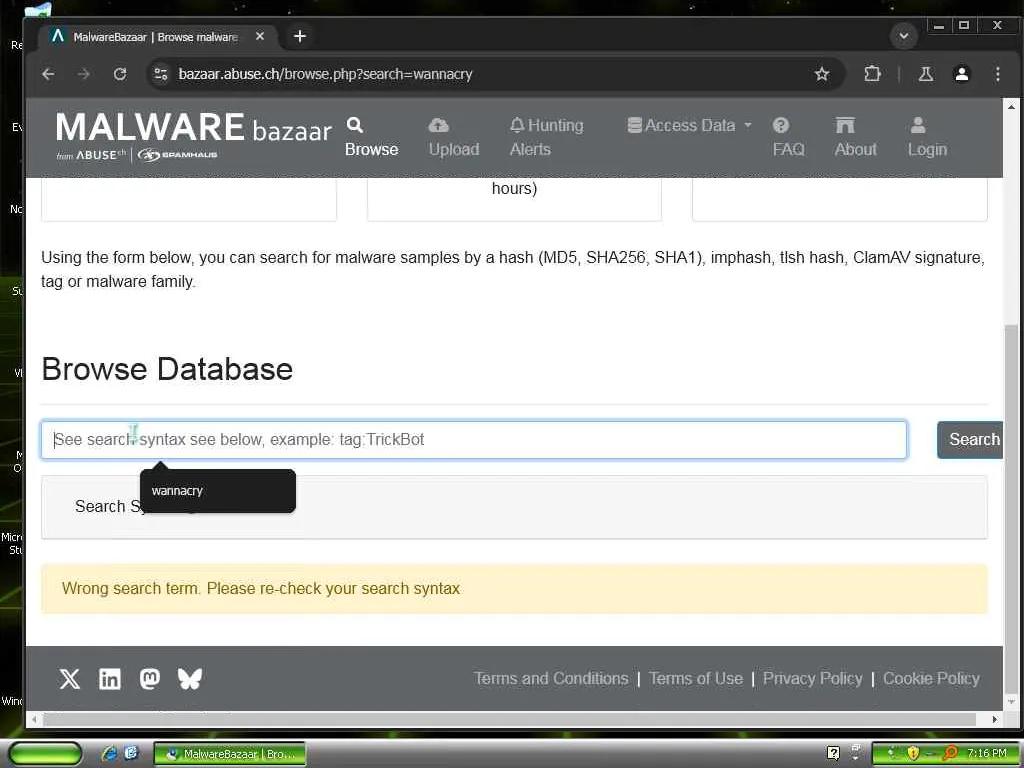The width and height of the screenshot is (1024, 768).
Task: Click the horizontal scrollbar right arrow
Action: (995, 719)
